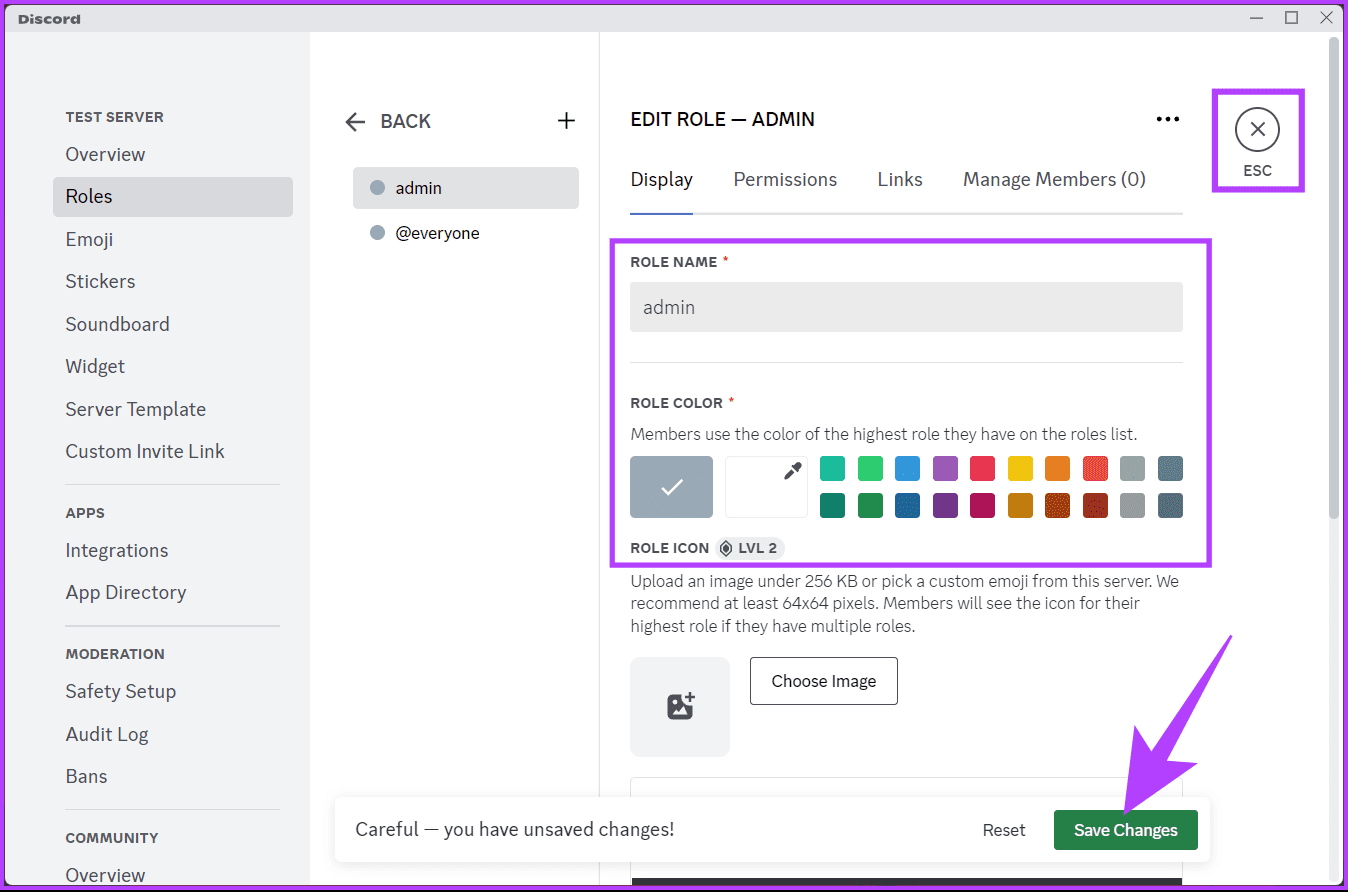Click the back arrow icon
The image size is (1348, 892).
click(355, 122)
